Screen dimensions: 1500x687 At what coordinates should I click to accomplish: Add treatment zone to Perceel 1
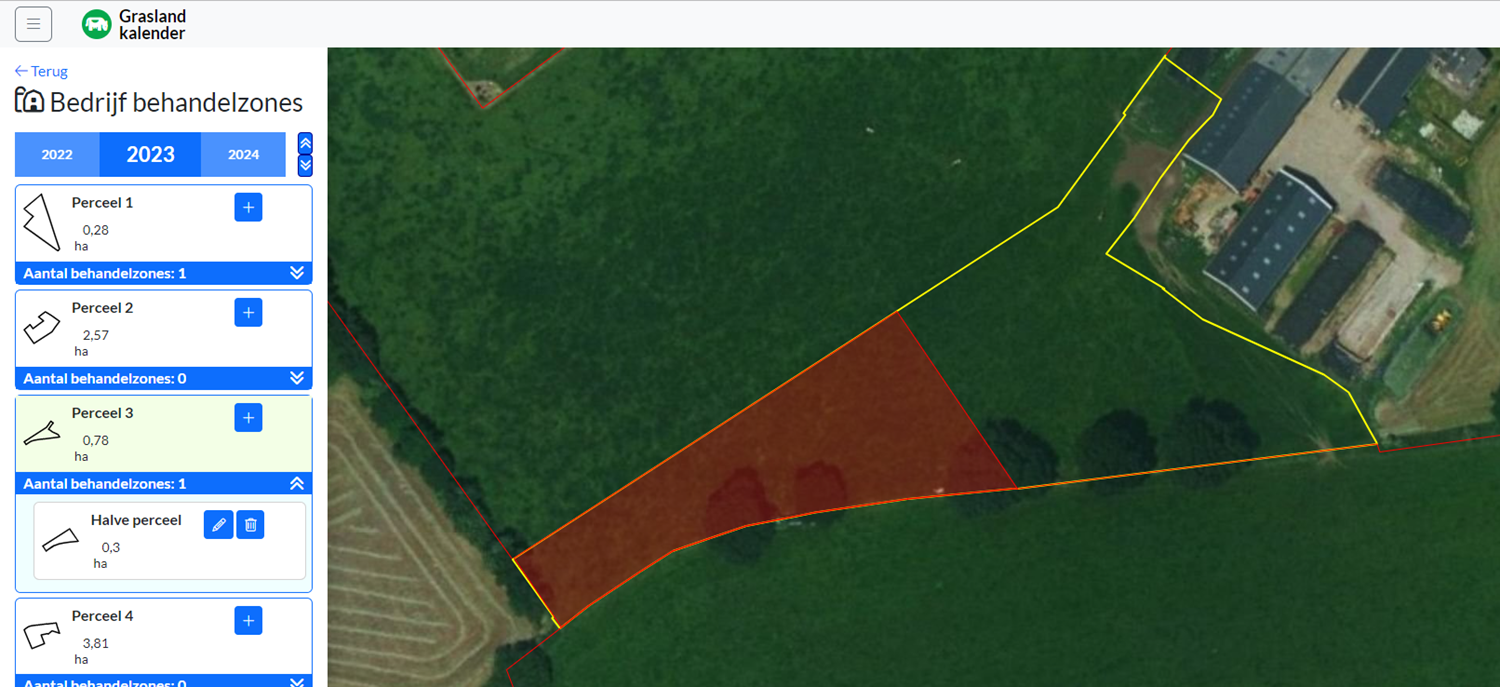pyautogui.click(x=248, y=207)
